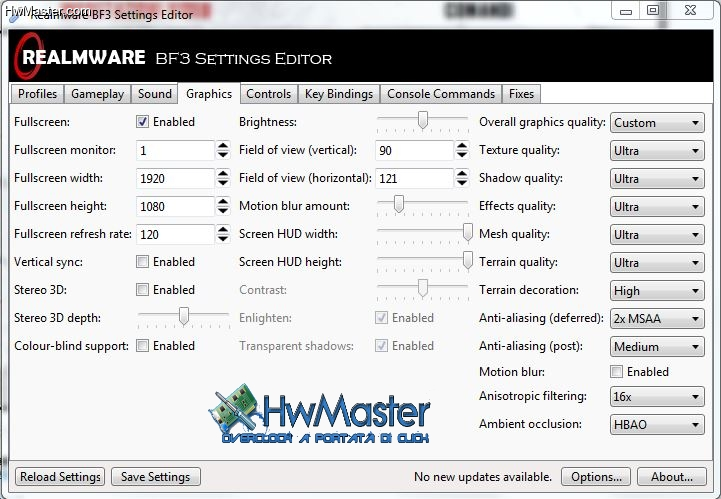Viewport: 721px width, 499px height.
Task: Open the About dialog
Action: pos(672,477)
